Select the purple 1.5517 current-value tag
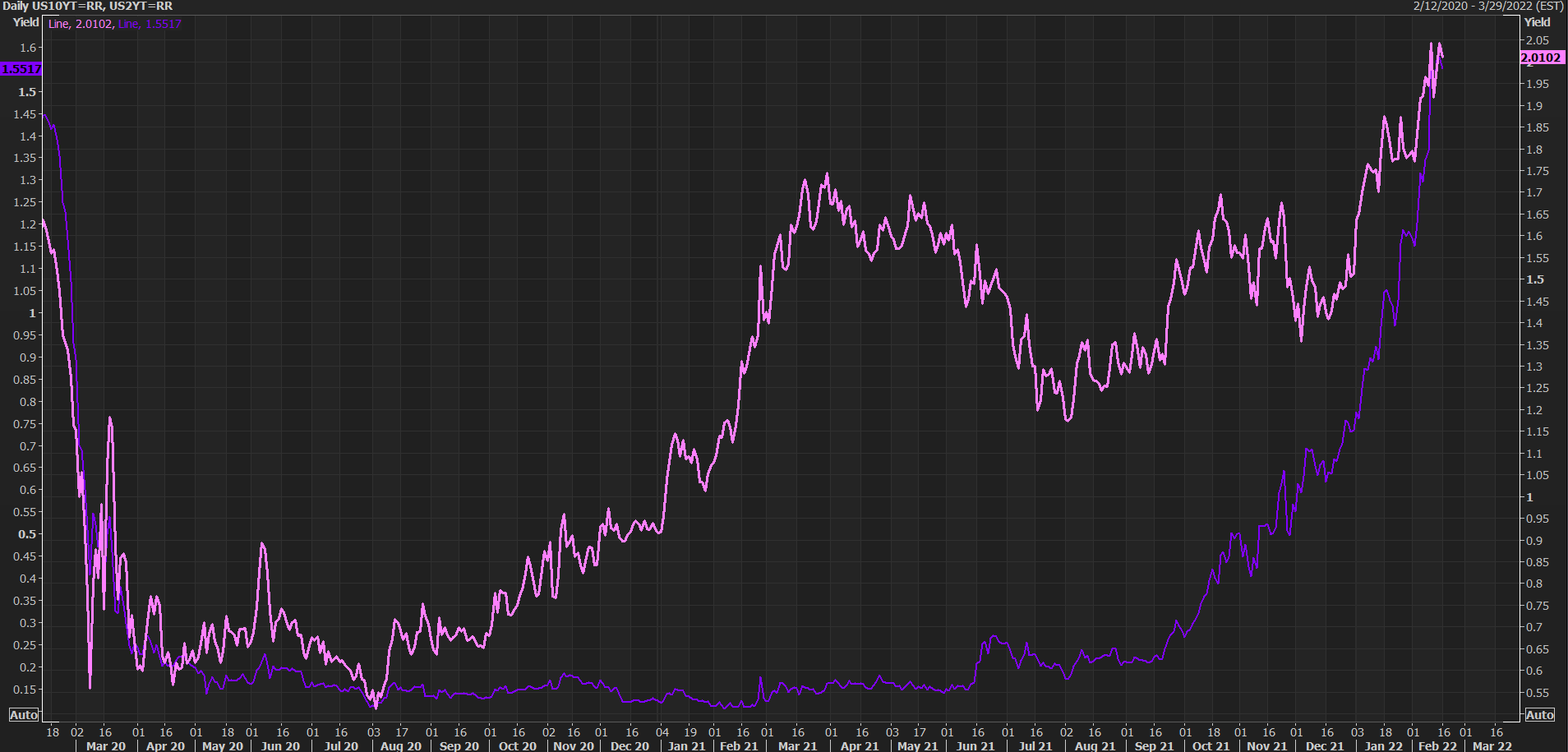This screenshot has width=1568, height=752. [21, 69]
